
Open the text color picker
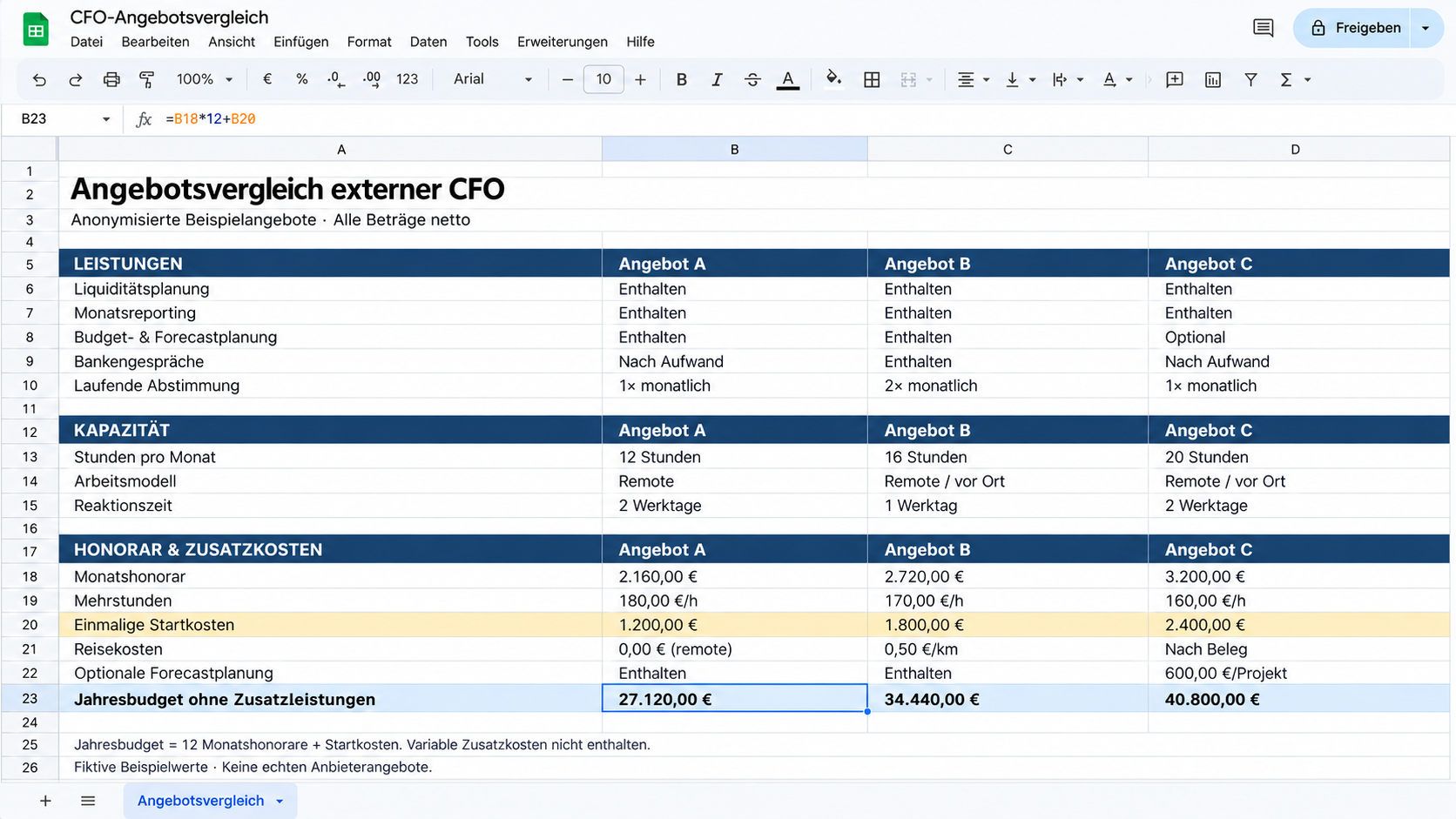788,80
